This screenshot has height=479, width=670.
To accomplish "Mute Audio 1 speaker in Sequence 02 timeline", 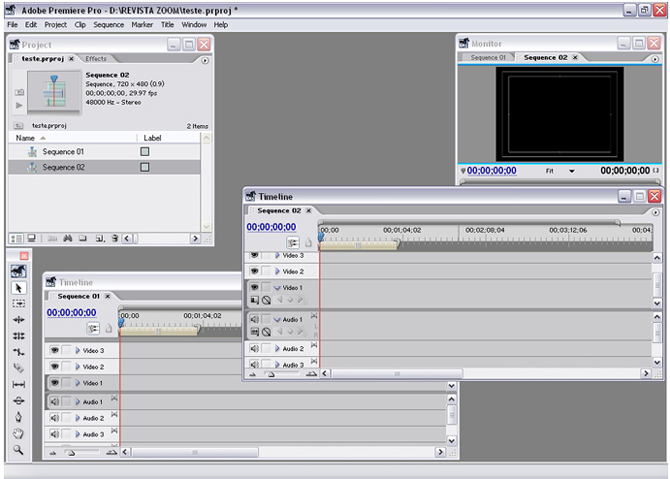I will [254, 319].
